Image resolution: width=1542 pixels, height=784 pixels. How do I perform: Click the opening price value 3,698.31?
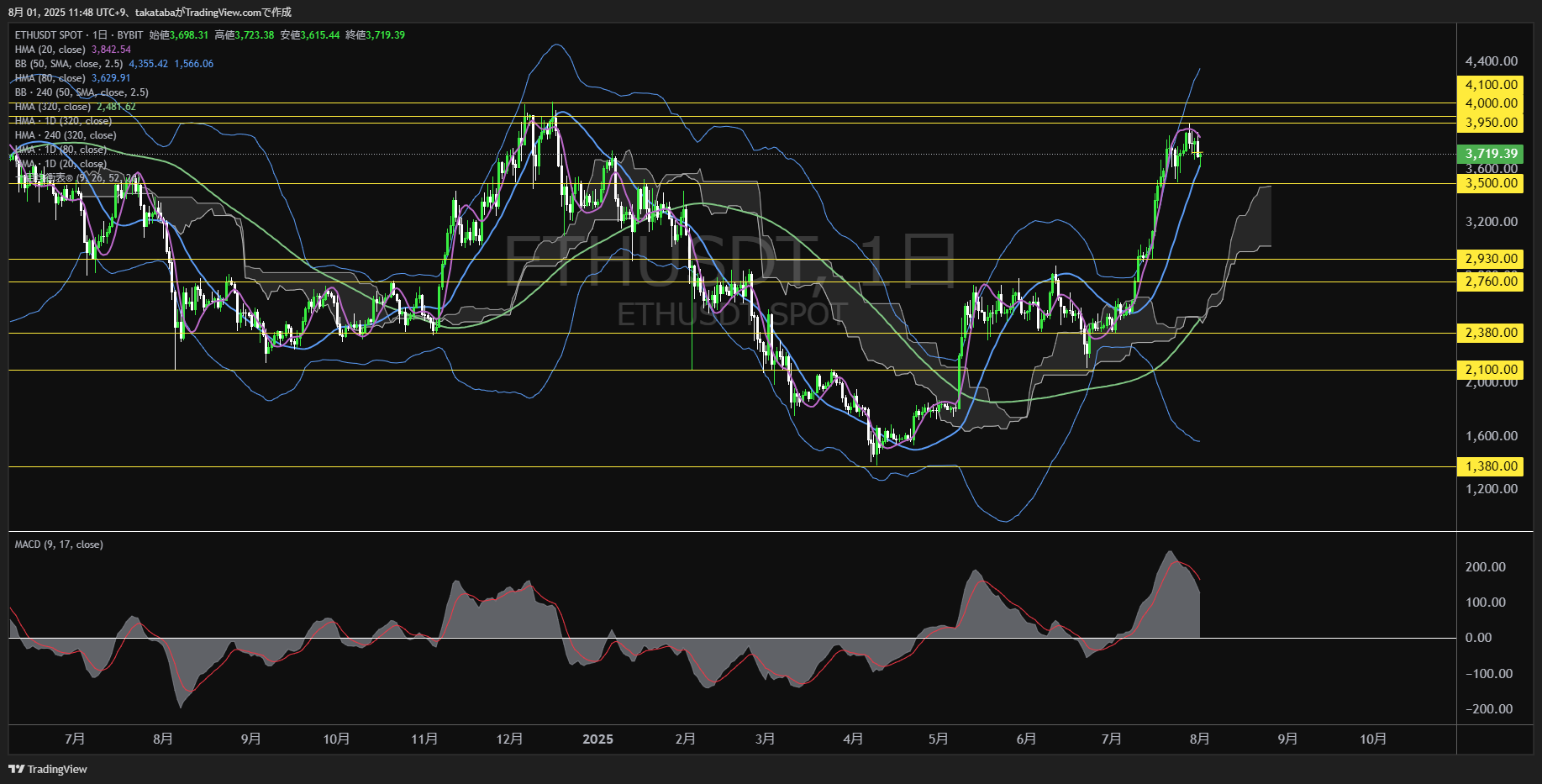tap(189, 35)
